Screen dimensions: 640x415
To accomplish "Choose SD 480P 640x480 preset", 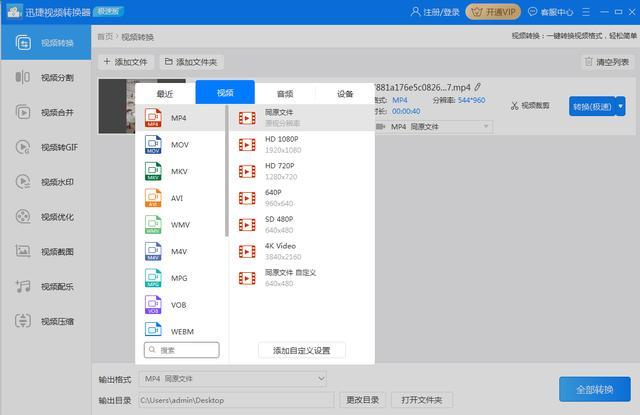I will coord(302,224).
